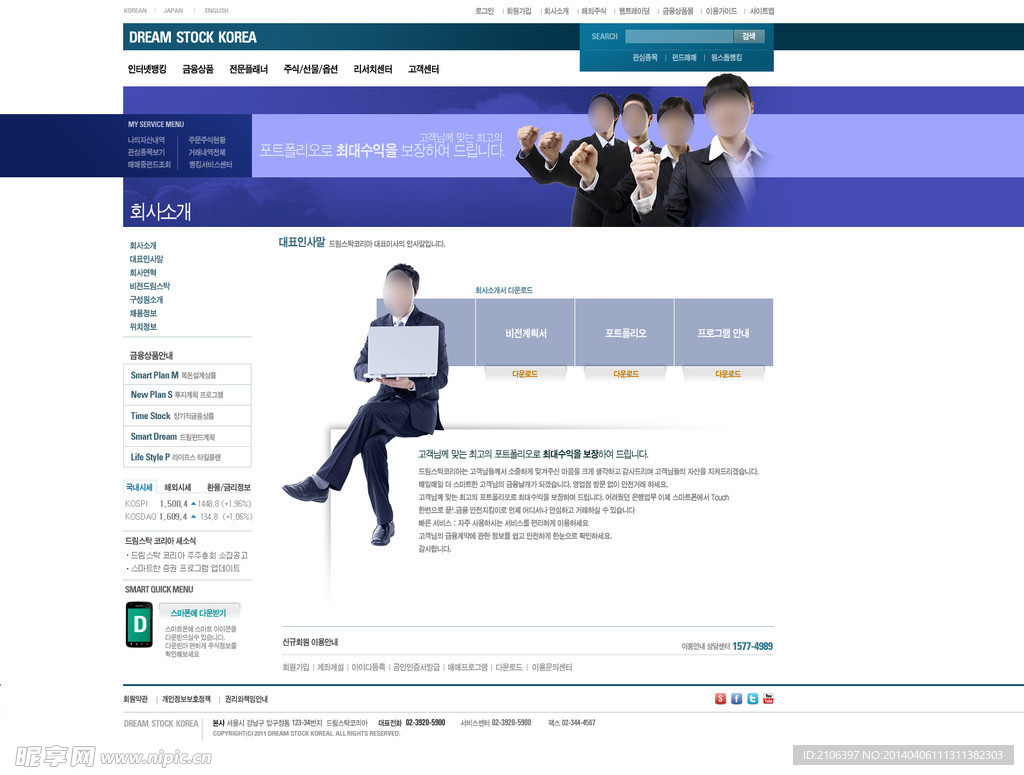This screenshot has width=1024, height=775.
Task: Open the Facebook icon in the footer
Action: [737, 699]
